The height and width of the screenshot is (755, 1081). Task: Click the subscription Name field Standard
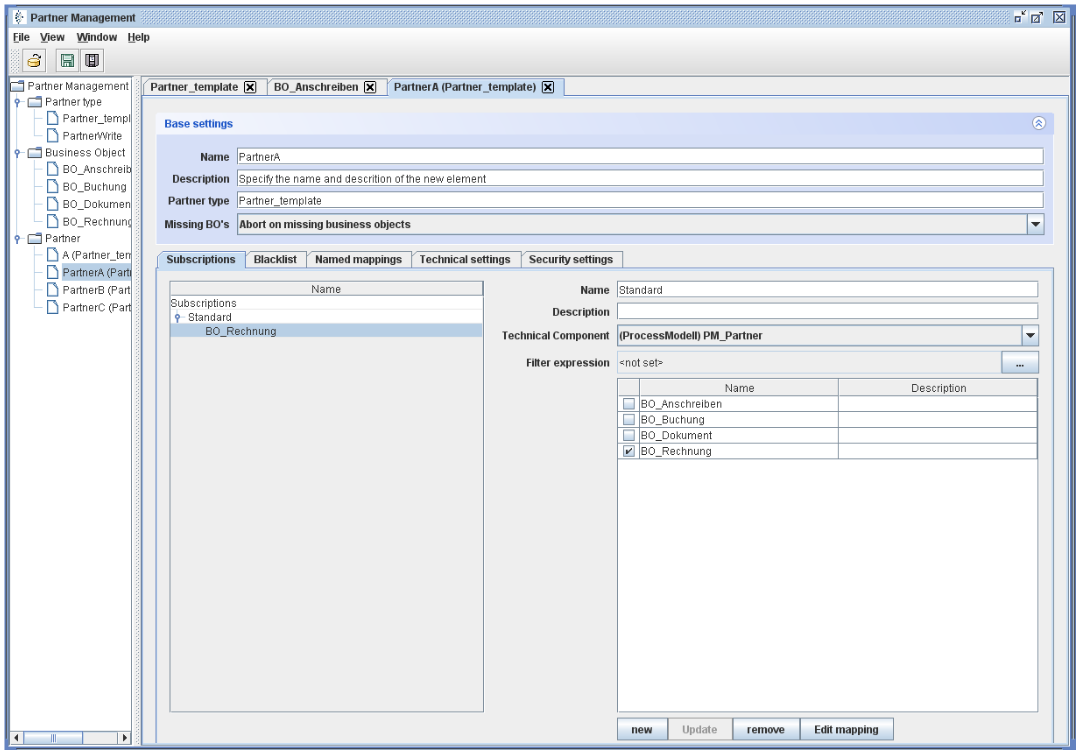827,290
